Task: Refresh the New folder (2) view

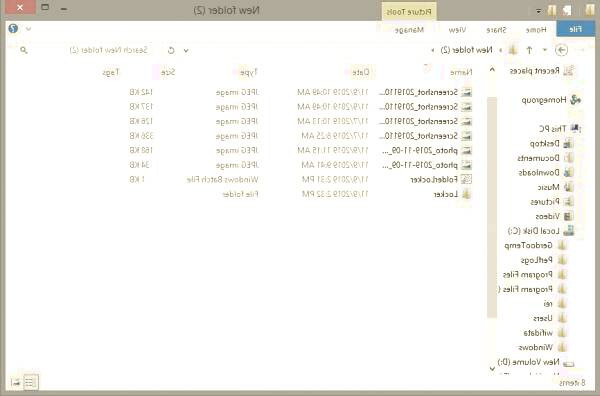Action: point(171,50)
